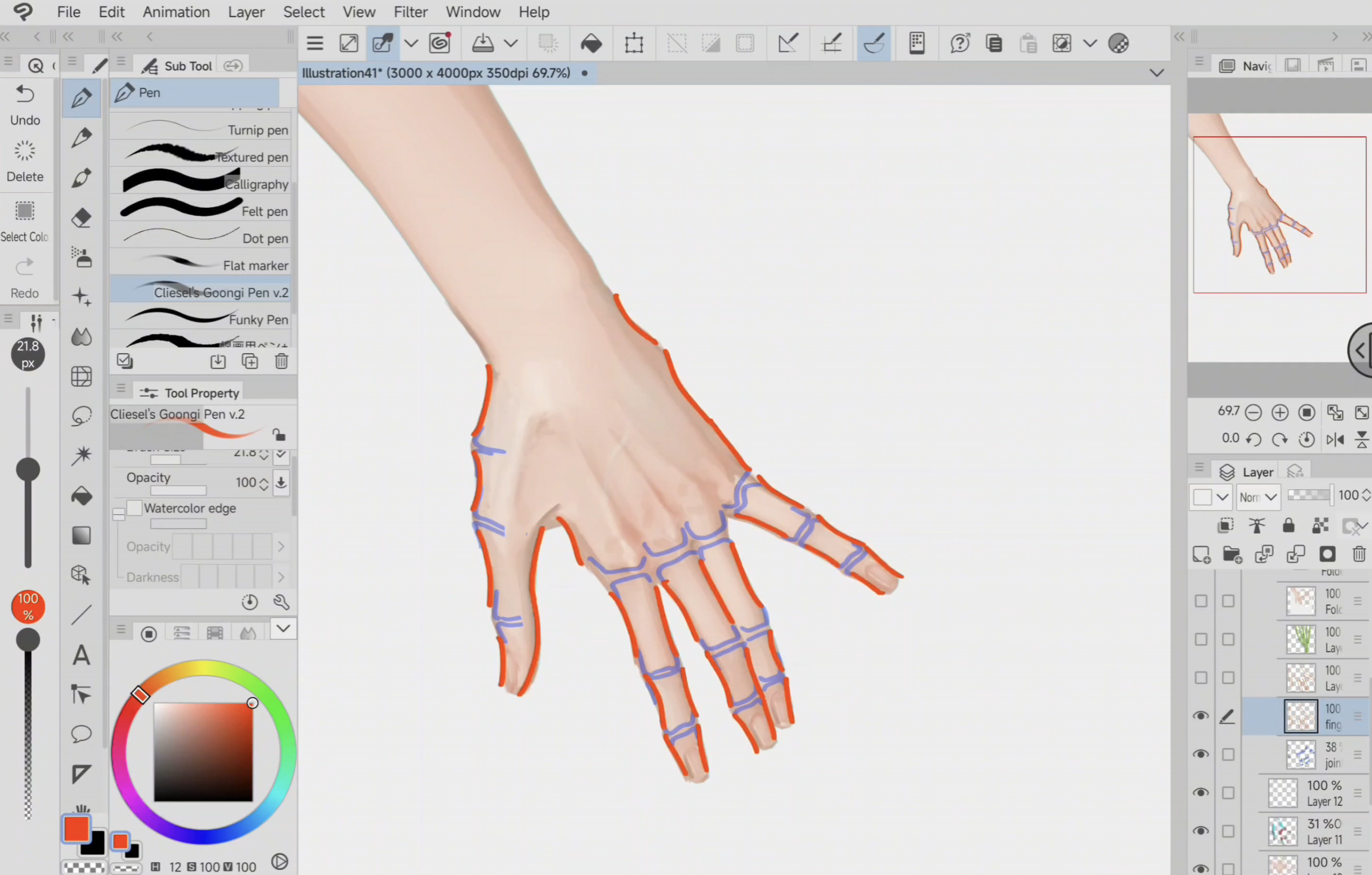Hide the Layer 12 visibility eye
This screenshot has height=875, width=1372.
coord(1201,792)
